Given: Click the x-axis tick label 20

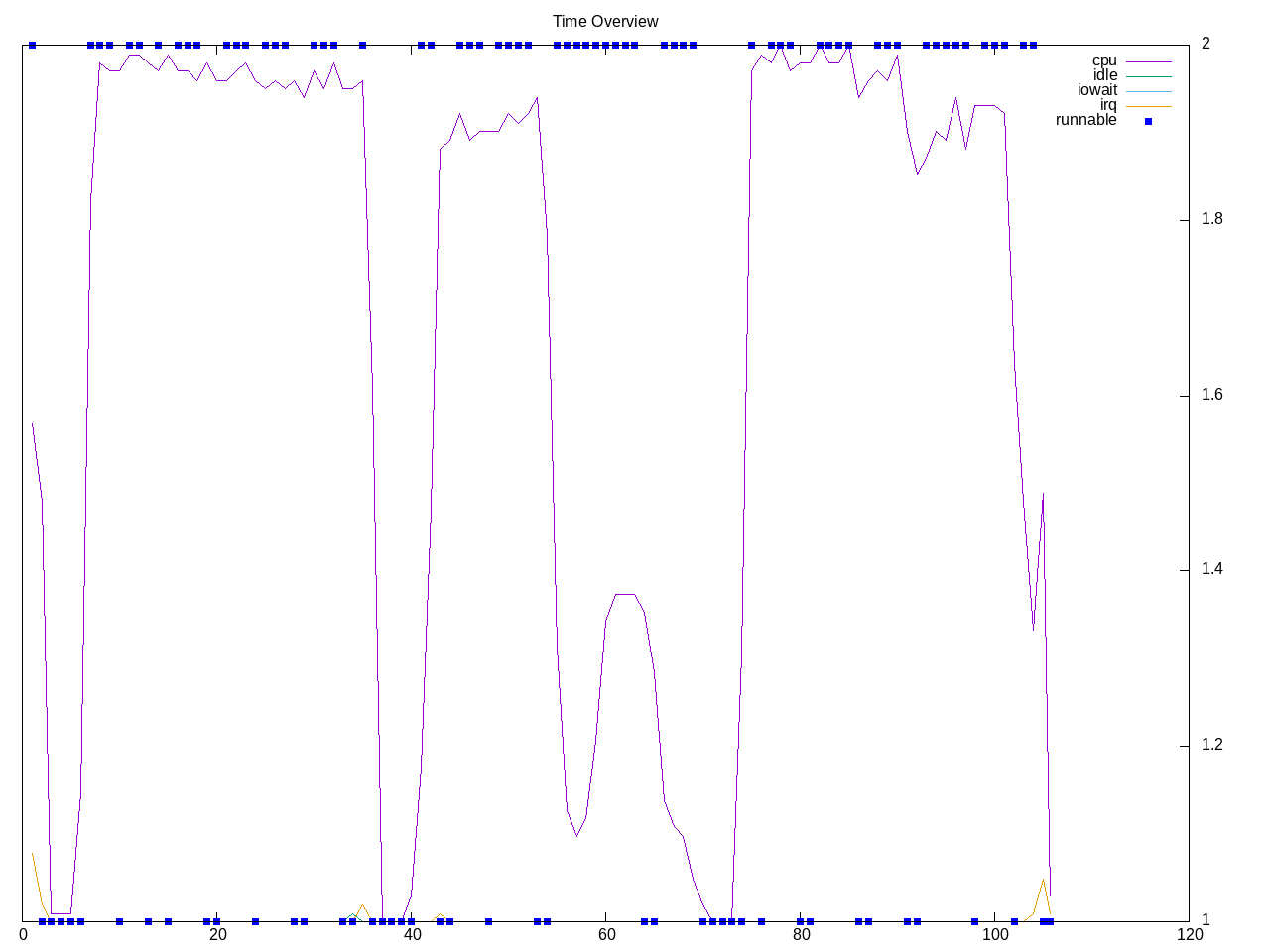Looking at the screenshot, I should tap(217, 935).
